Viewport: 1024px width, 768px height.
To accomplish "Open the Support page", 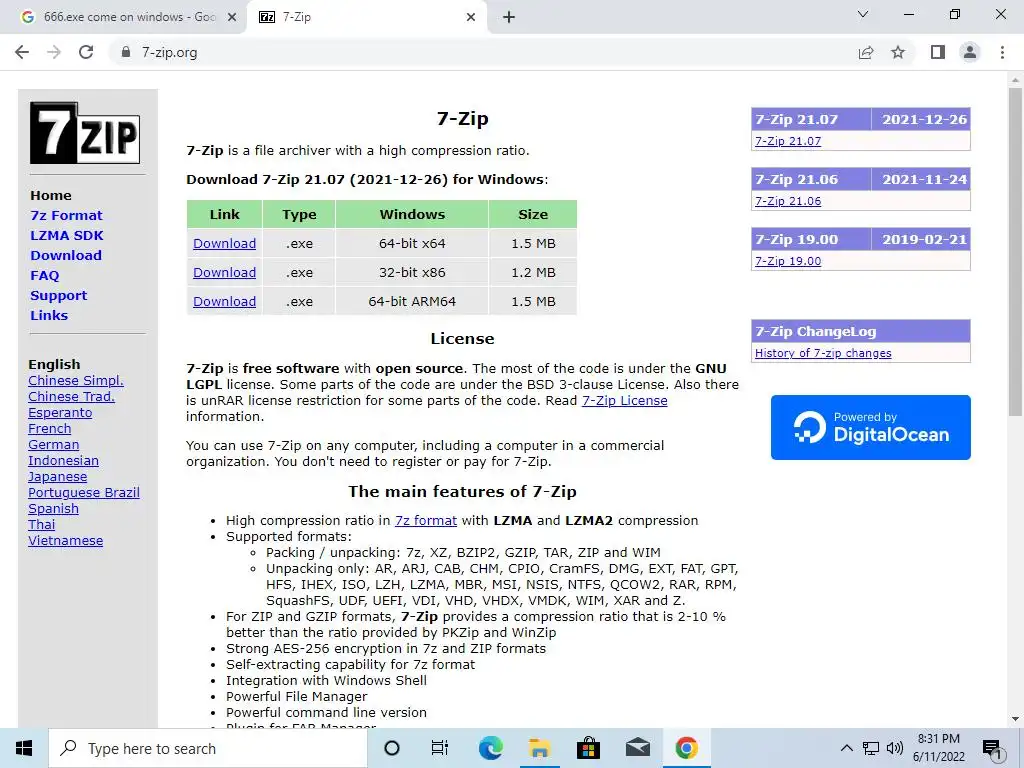I will tap(58, 295).
